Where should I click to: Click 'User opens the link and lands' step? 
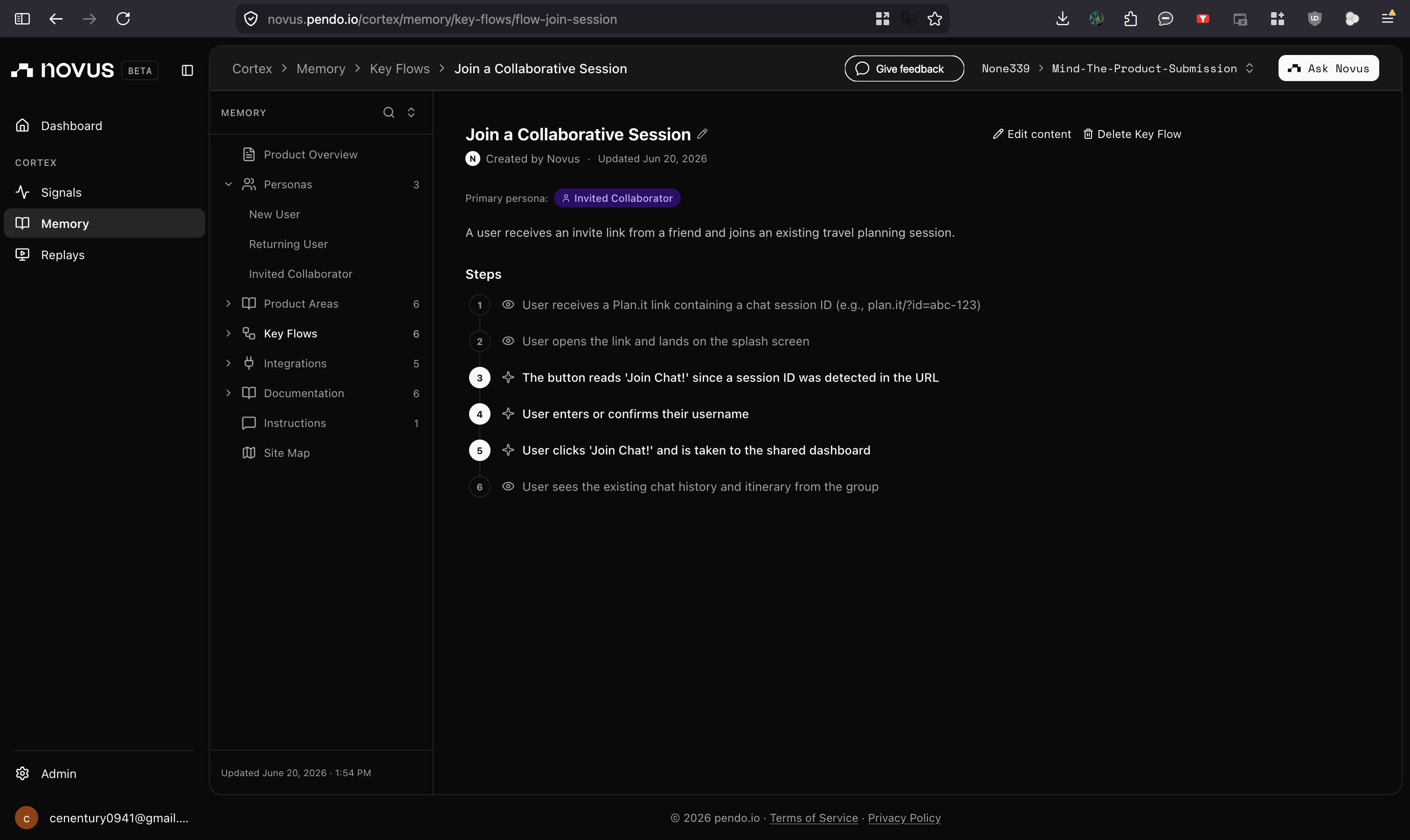pyautogui.click(x=666, y=341)
